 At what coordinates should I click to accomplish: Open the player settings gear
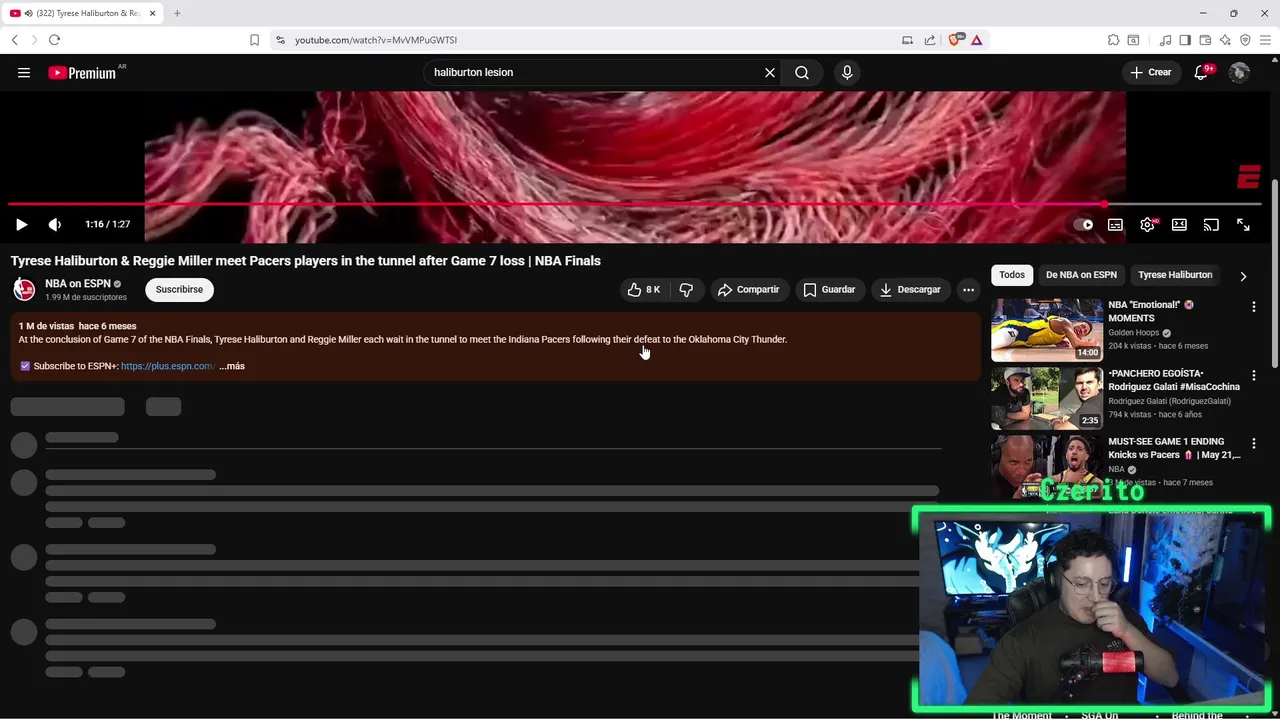click(1147, 225)
